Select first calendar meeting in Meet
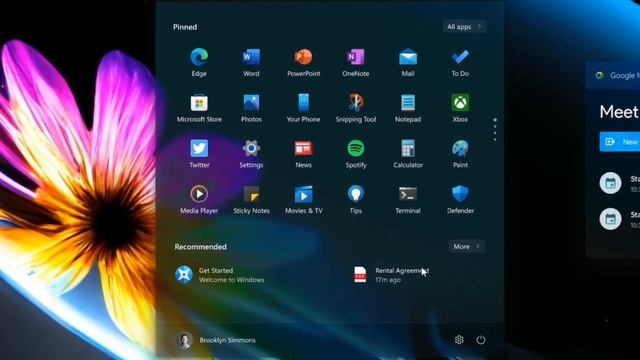The image size is (640, 360). pos(620,183)
